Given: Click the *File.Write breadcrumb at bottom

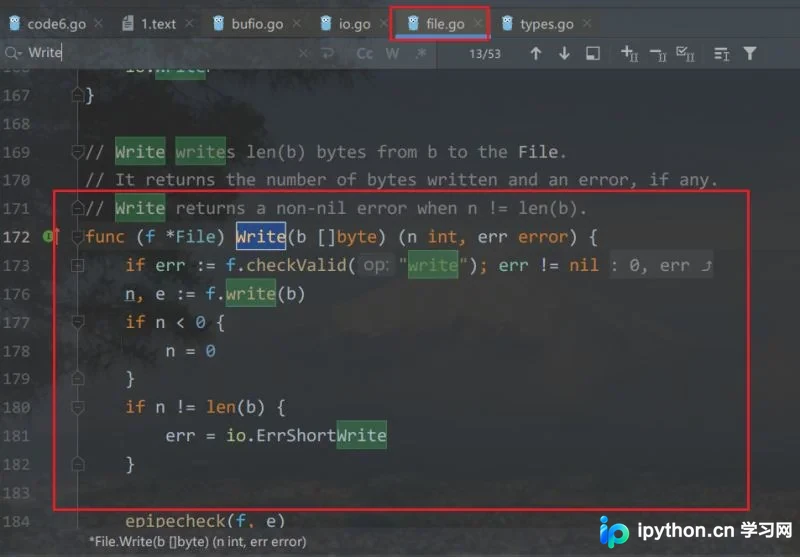Looking at the screenshot, I should click(x=198, y=542).
